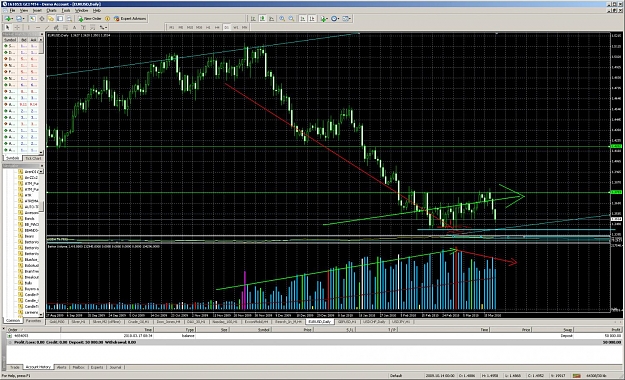Select the horizontal line drawing tool
The height and width of the screenshot is (380, 625).
(38, 27)
